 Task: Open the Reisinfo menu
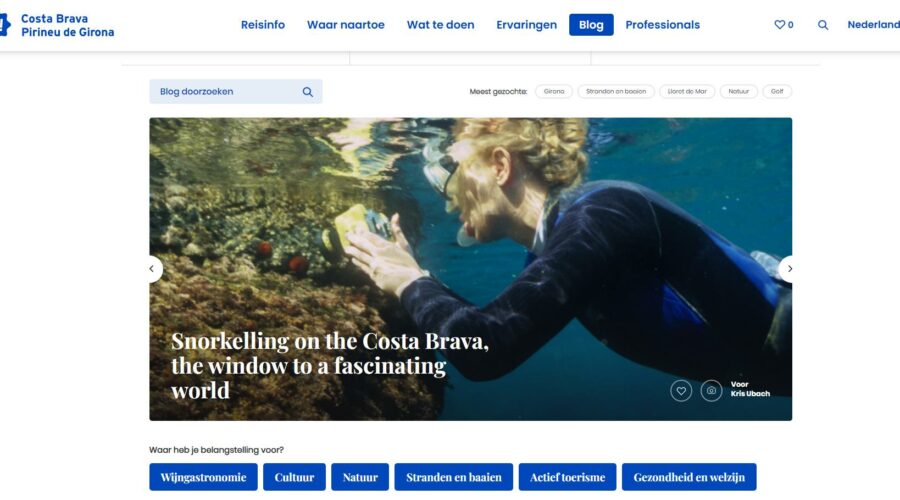(x=263, y=25)
